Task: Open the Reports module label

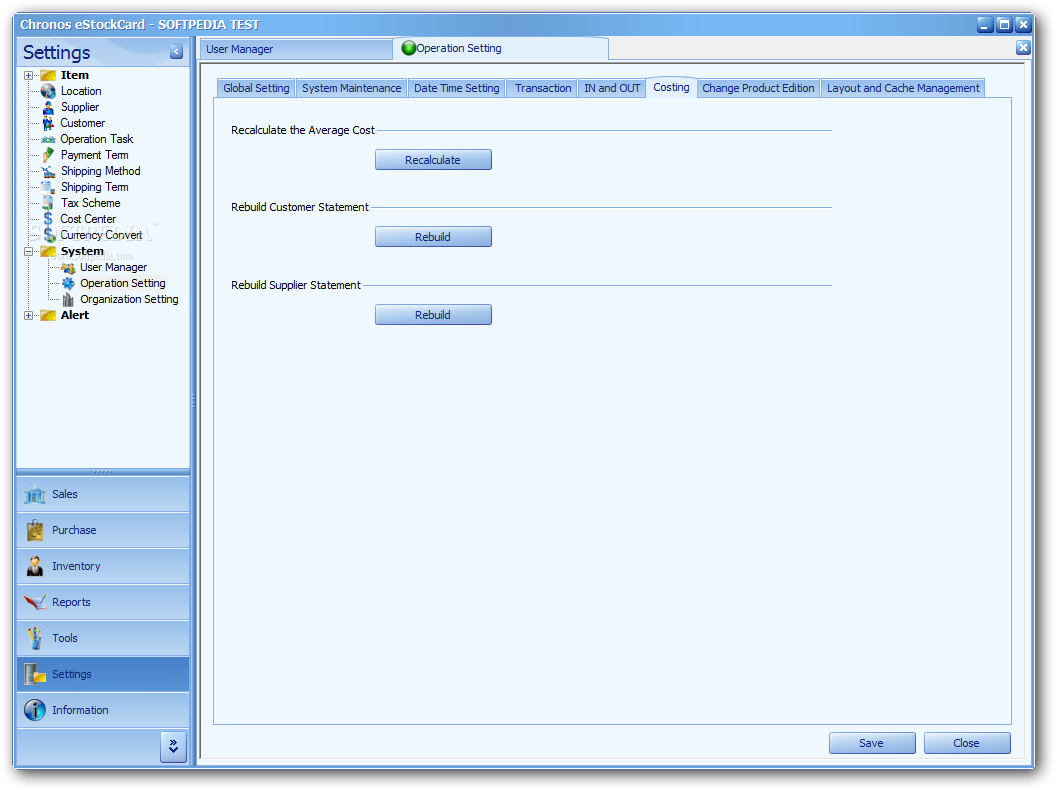Action: (x=71, y=602)
